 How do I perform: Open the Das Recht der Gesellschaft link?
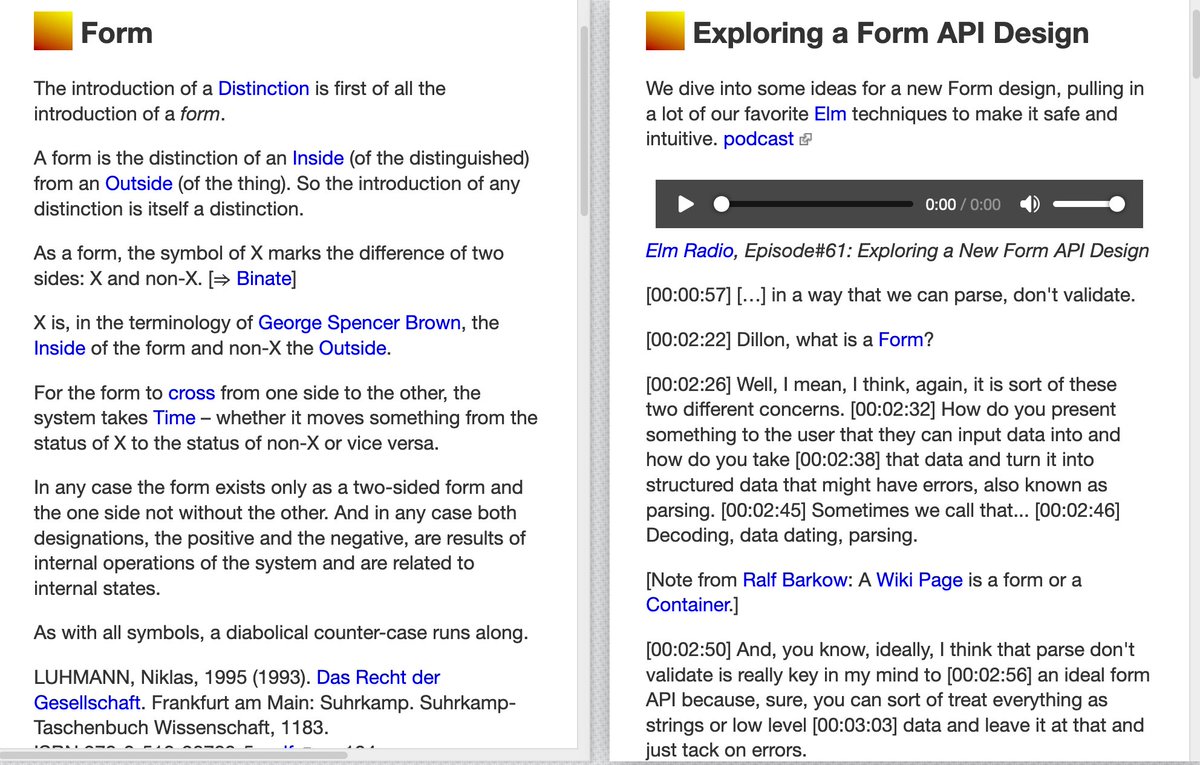tap(378, 678)
